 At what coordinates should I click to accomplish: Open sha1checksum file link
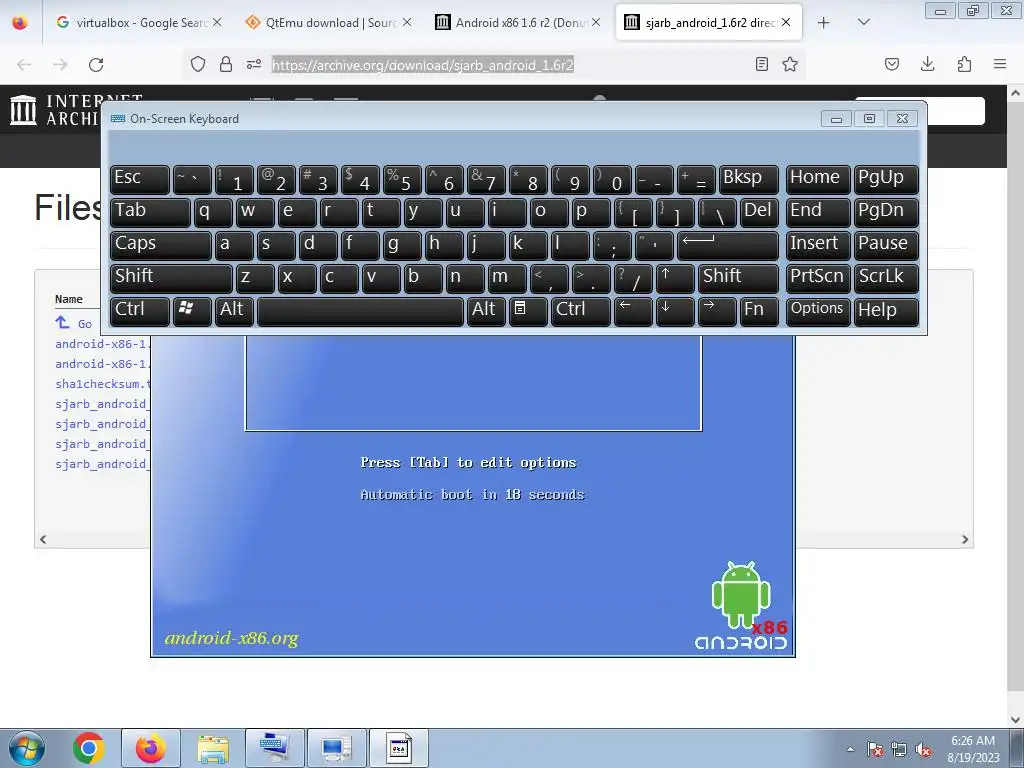pos(103,384)
